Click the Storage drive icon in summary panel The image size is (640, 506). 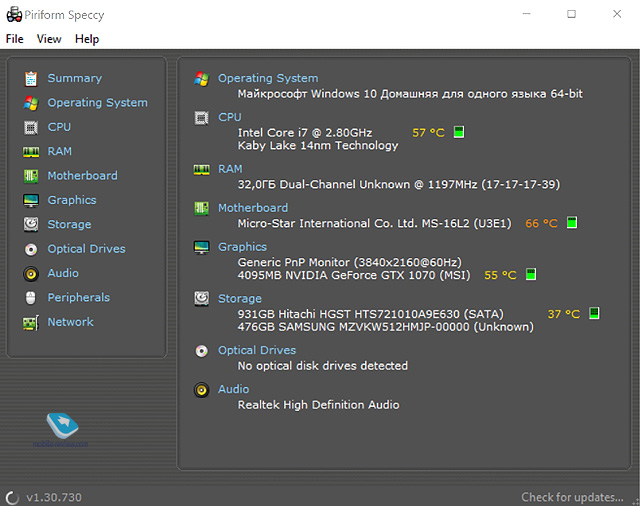tap(201, 299)
